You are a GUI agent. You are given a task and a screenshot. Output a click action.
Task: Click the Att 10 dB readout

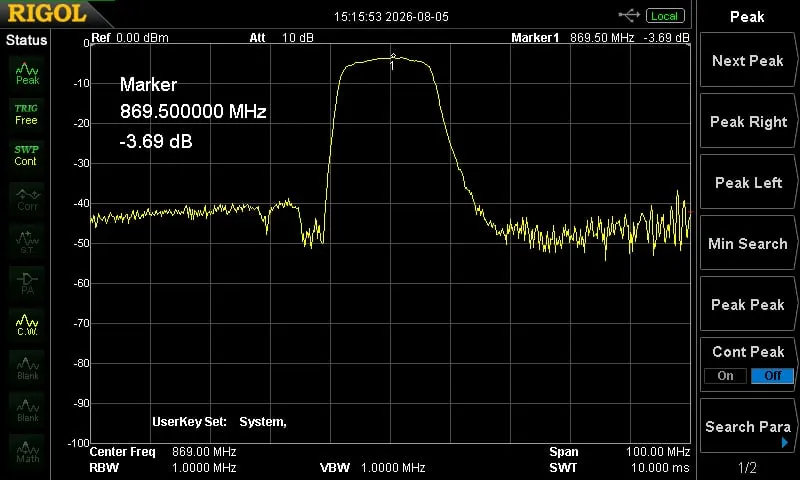pos(281,38)
